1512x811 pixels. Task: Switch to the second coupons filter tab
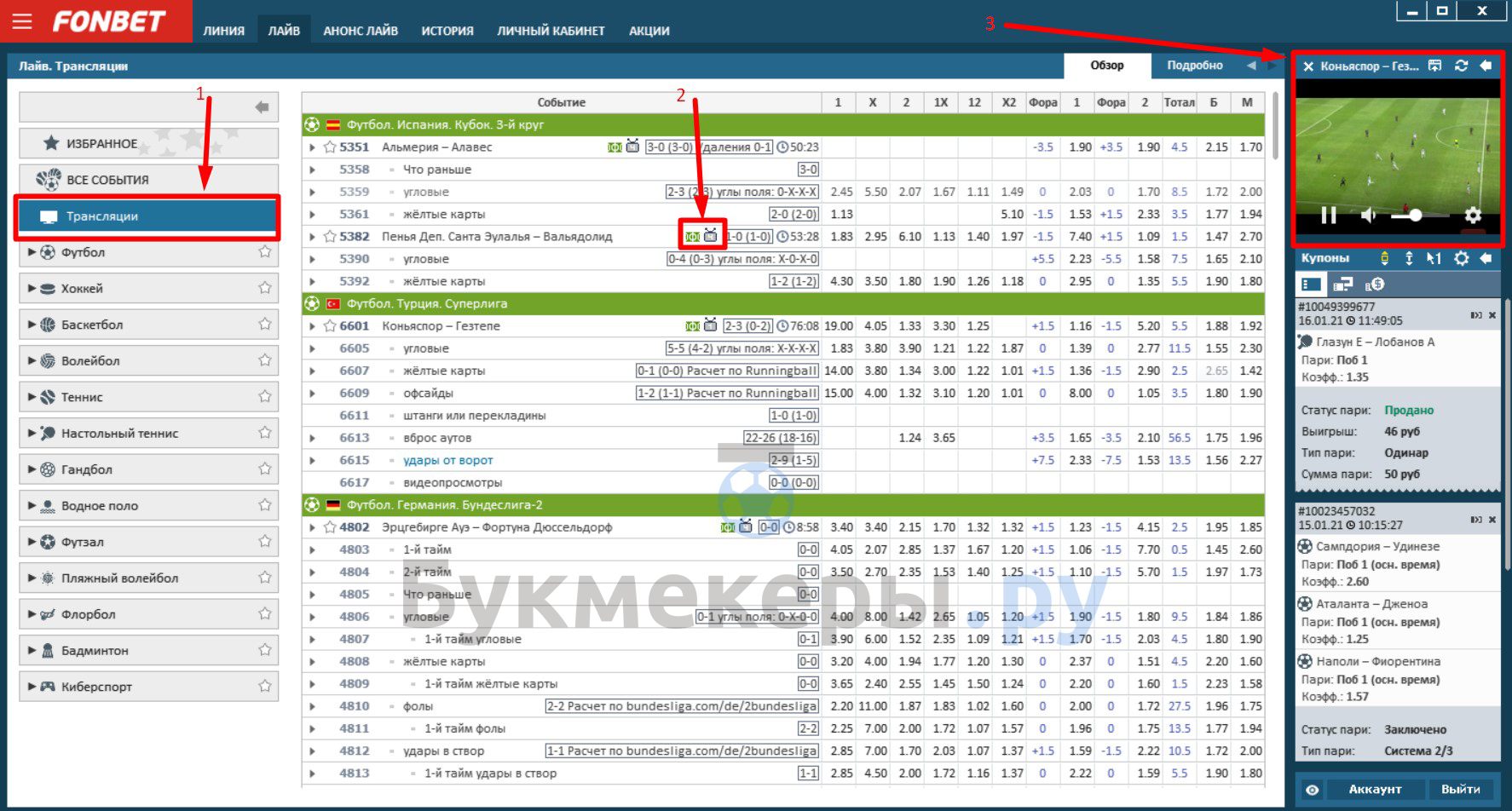pyautogui.click(x=1343, y=285)
